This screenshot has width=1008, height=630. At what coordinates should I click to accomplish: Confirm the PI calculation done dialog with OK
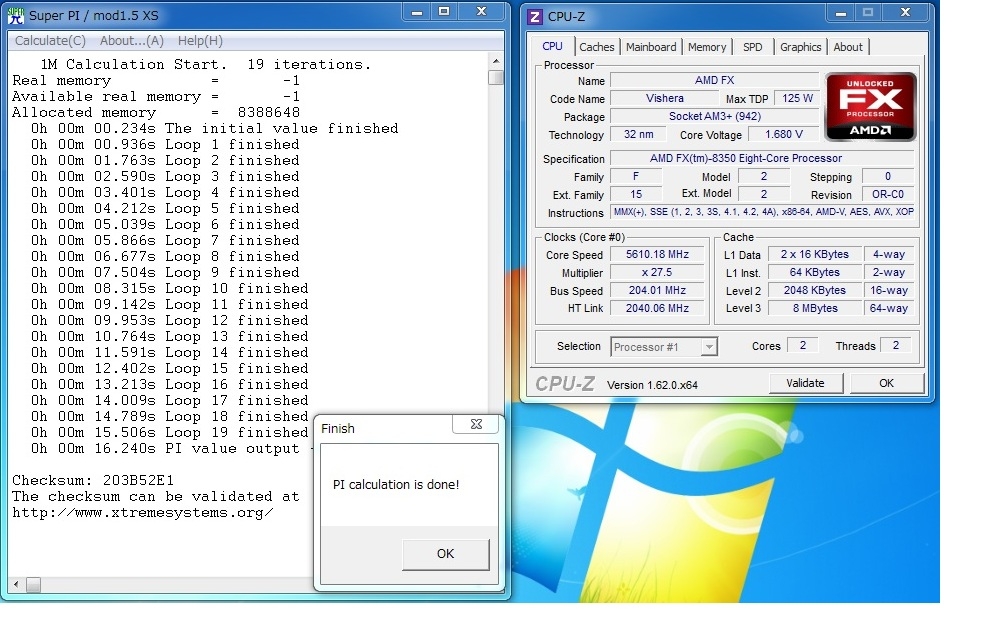(445, 554)
